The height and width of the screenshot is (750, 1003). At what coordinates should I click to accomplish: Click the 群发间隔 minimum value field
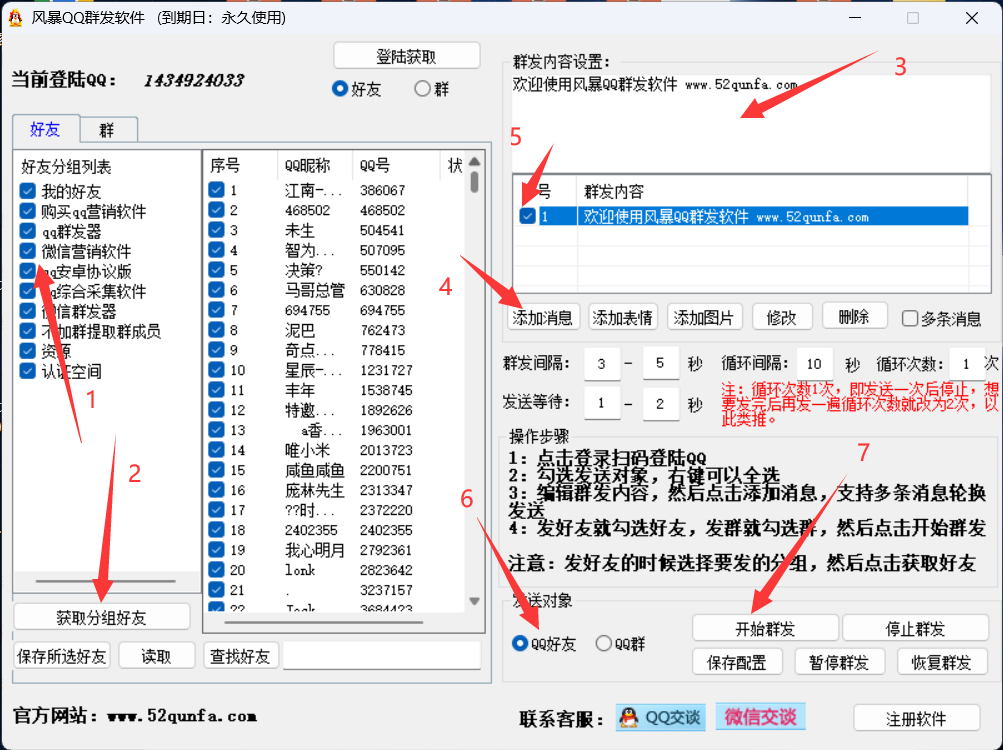(x=602, y=363)
